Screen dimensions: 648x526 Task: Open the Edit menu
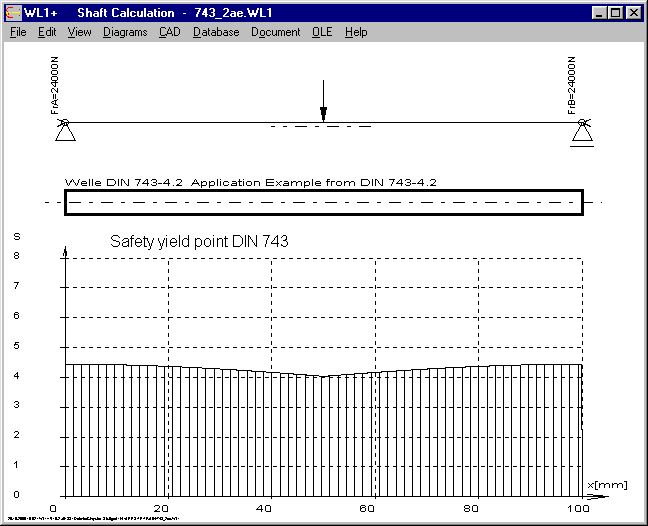(x=47, y=32)
